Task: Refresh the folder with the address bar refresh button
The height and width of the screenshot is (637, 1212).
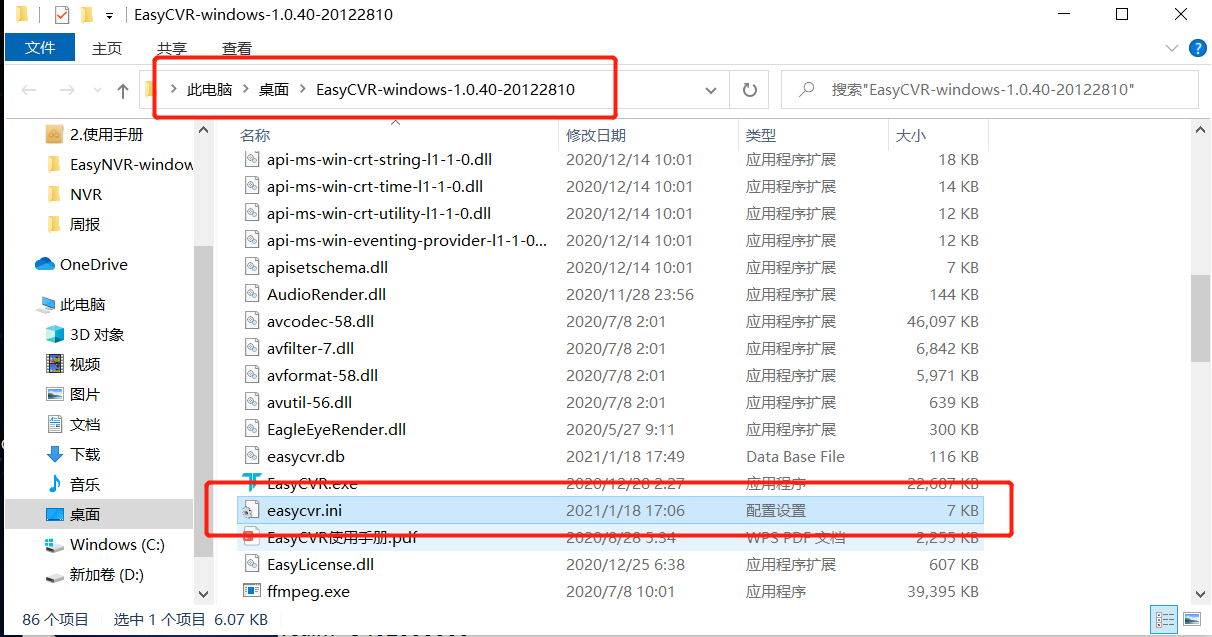Action: pos(750,90)
